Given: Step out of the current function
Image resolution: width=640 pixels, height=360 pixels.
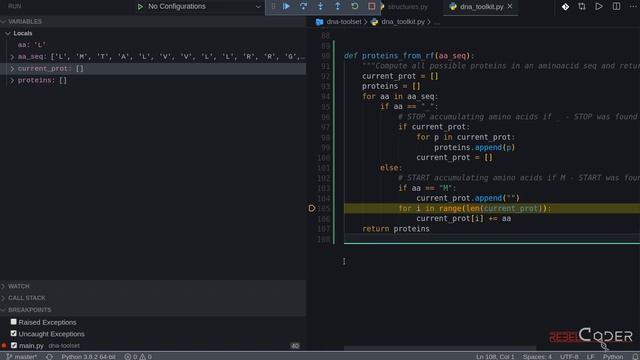Looking at the screenshot, I should tap(338, 7).
